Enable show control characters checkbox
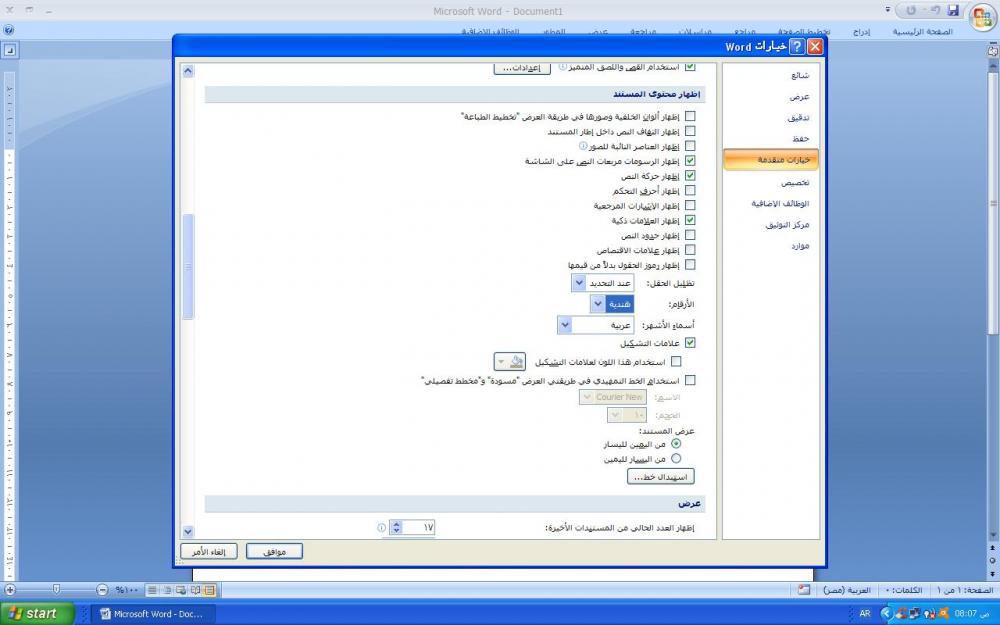This screenshot has width=1000, height=625. pos(690,191)
